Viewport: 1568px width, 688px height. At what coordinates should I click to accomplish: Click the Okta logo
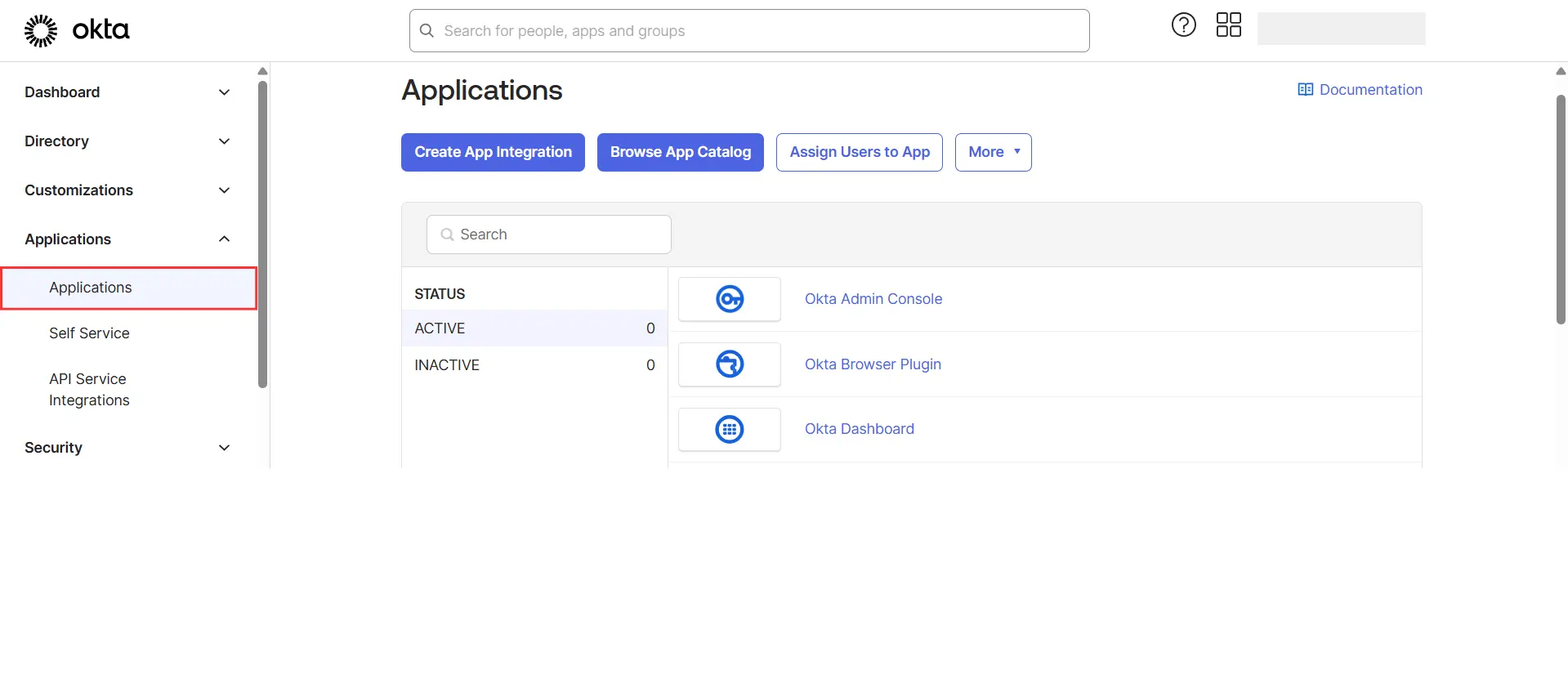pos(77,30)
